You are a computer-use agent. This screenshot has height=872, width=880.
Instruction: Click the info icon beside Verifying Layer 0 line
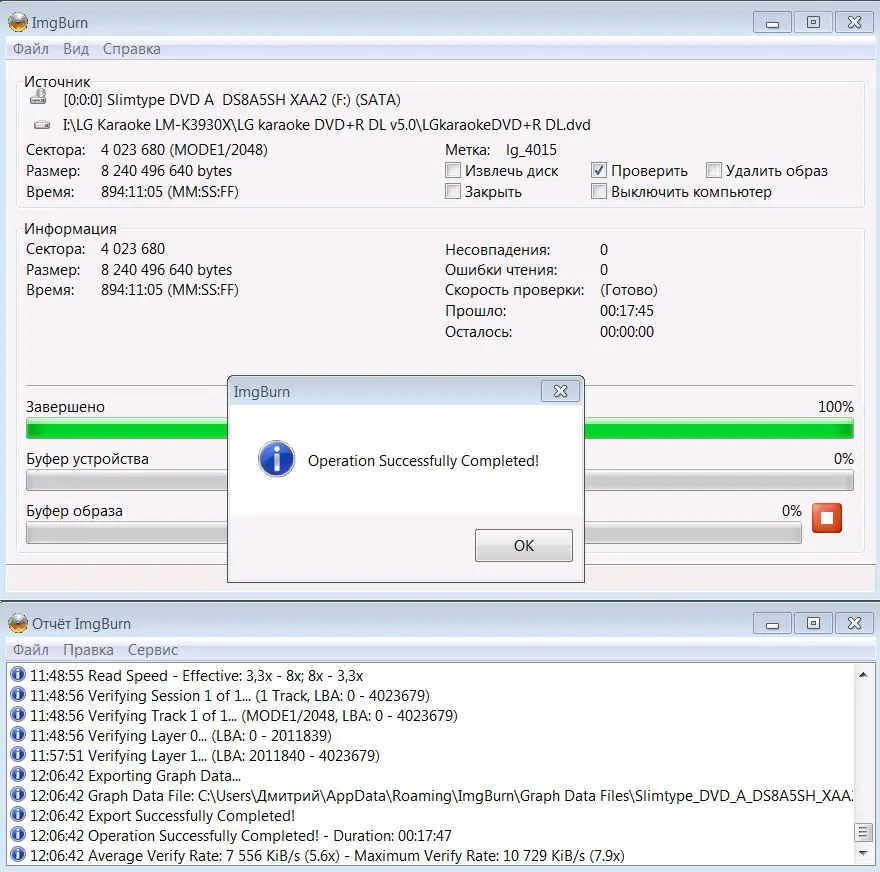[x=18, y=734]
